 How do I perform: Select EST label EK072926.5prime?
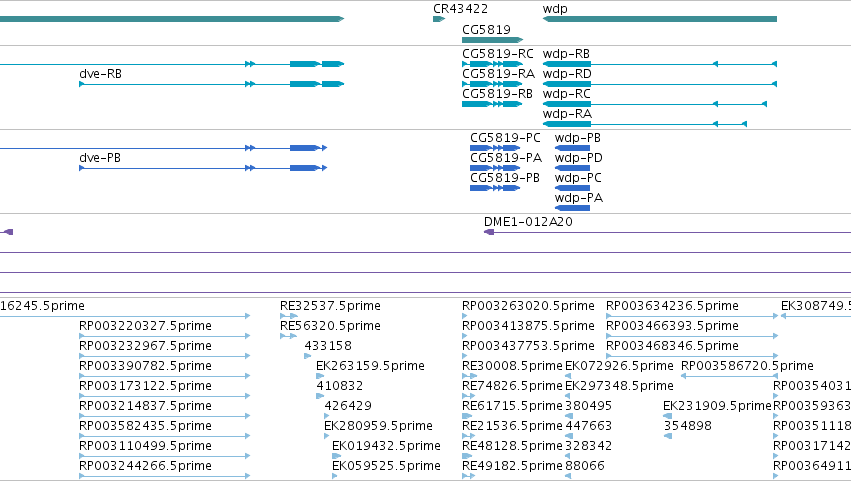click(619, 366)
